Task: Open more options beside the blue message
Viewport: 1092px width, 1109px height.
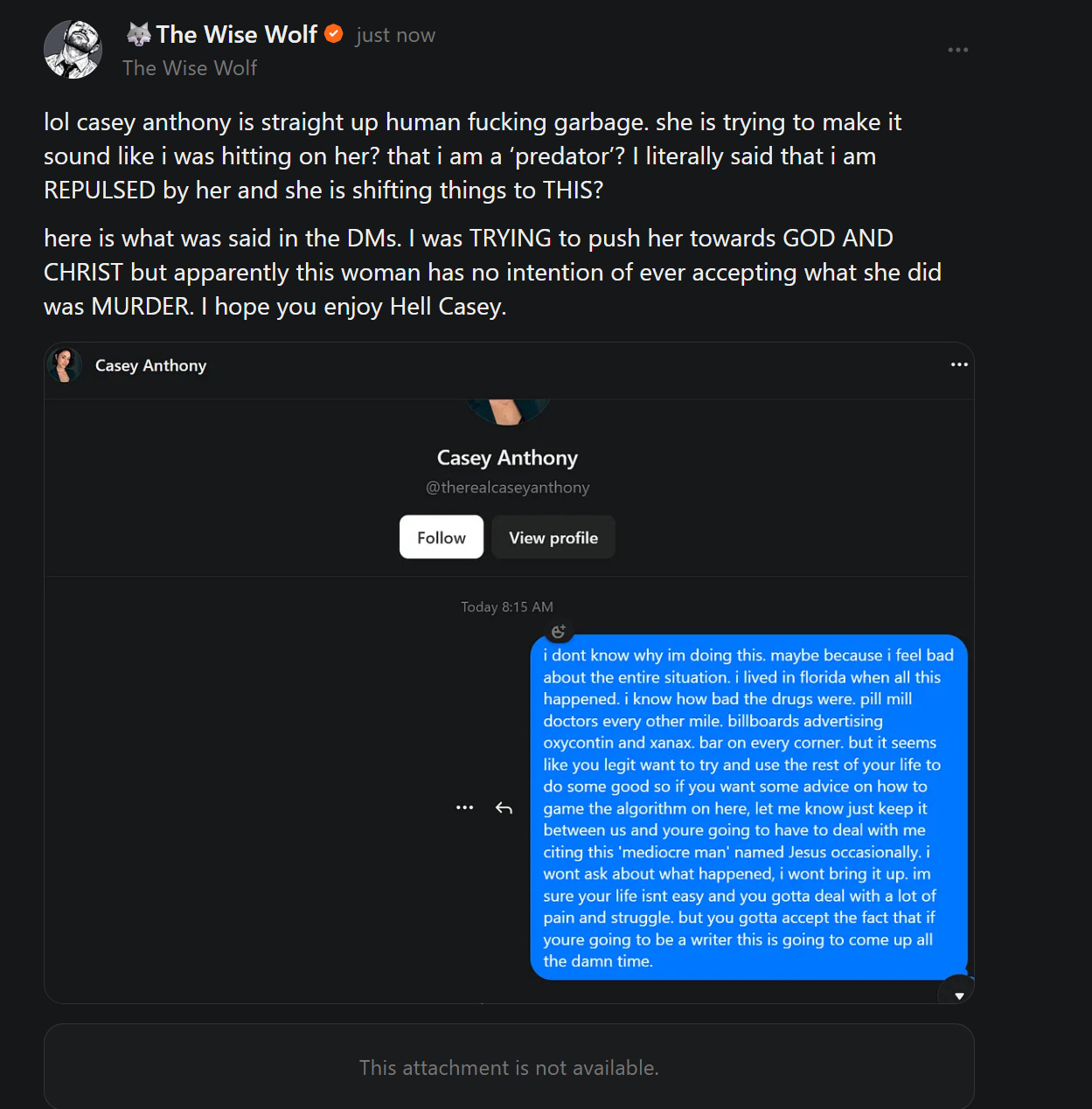Action: (465, 807)
